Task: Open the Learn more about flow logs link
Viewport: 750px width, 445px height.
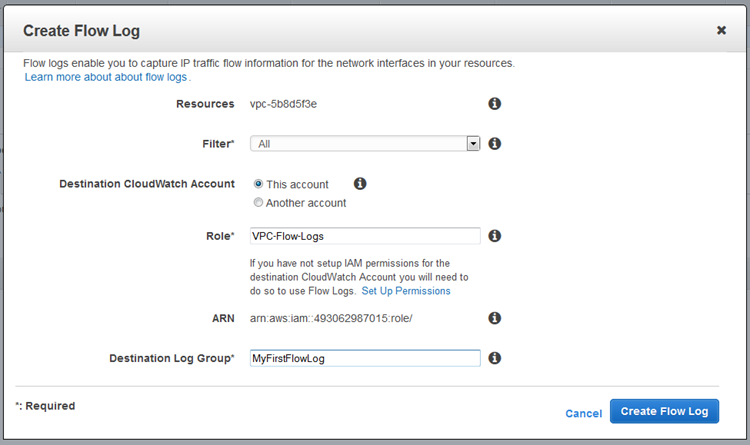Action: tap(106, 77)
